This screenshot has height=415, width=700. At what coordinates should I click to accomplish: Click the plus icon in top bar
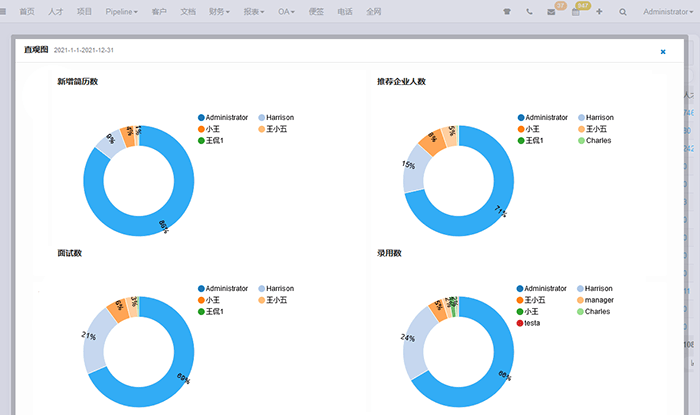tap(599, 12)
